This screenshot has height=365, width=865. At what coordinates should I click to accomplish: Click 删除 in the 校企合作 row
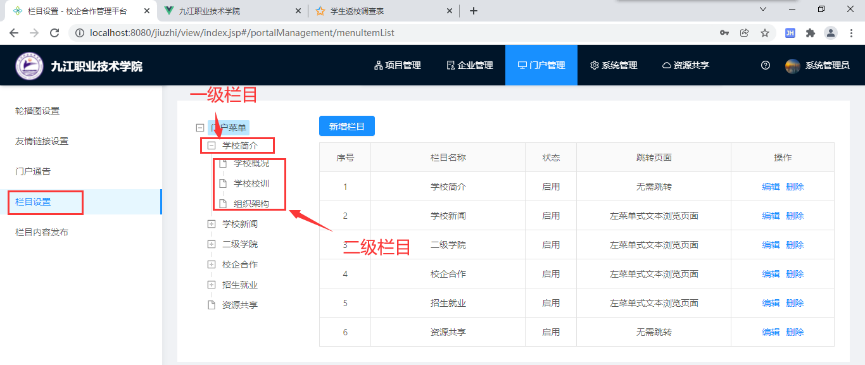point(795,274)
